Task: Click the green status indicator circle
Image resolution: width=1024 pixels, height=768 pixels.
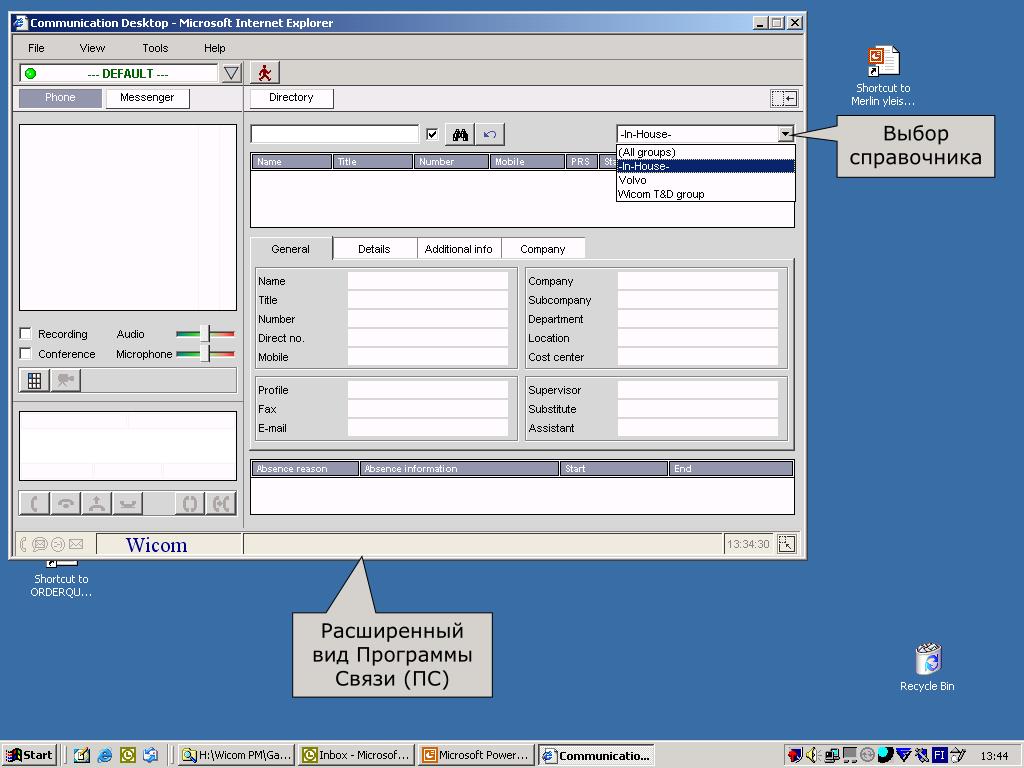Action: (30, 73)
